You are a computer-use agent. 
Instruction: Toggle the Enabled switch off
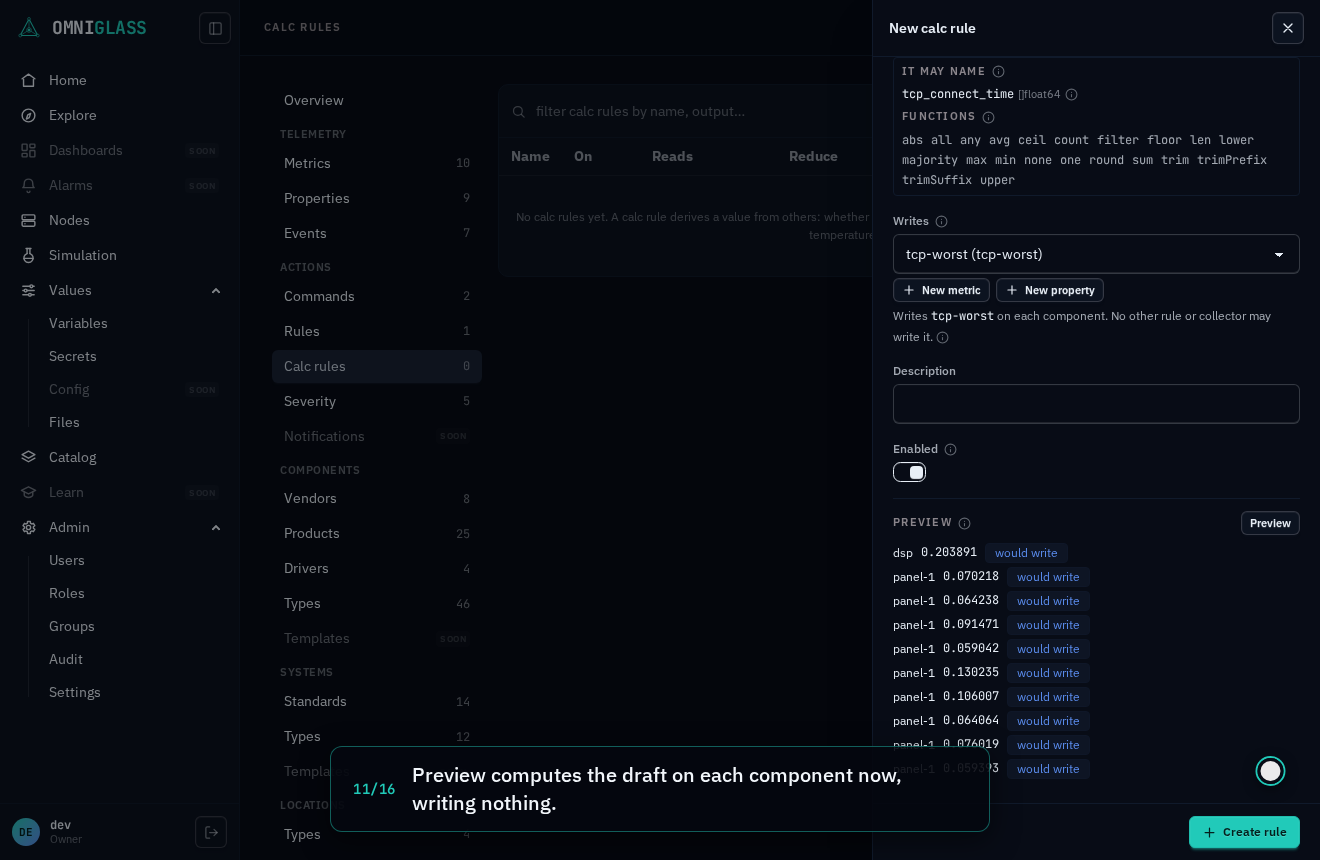coord(909,472)
